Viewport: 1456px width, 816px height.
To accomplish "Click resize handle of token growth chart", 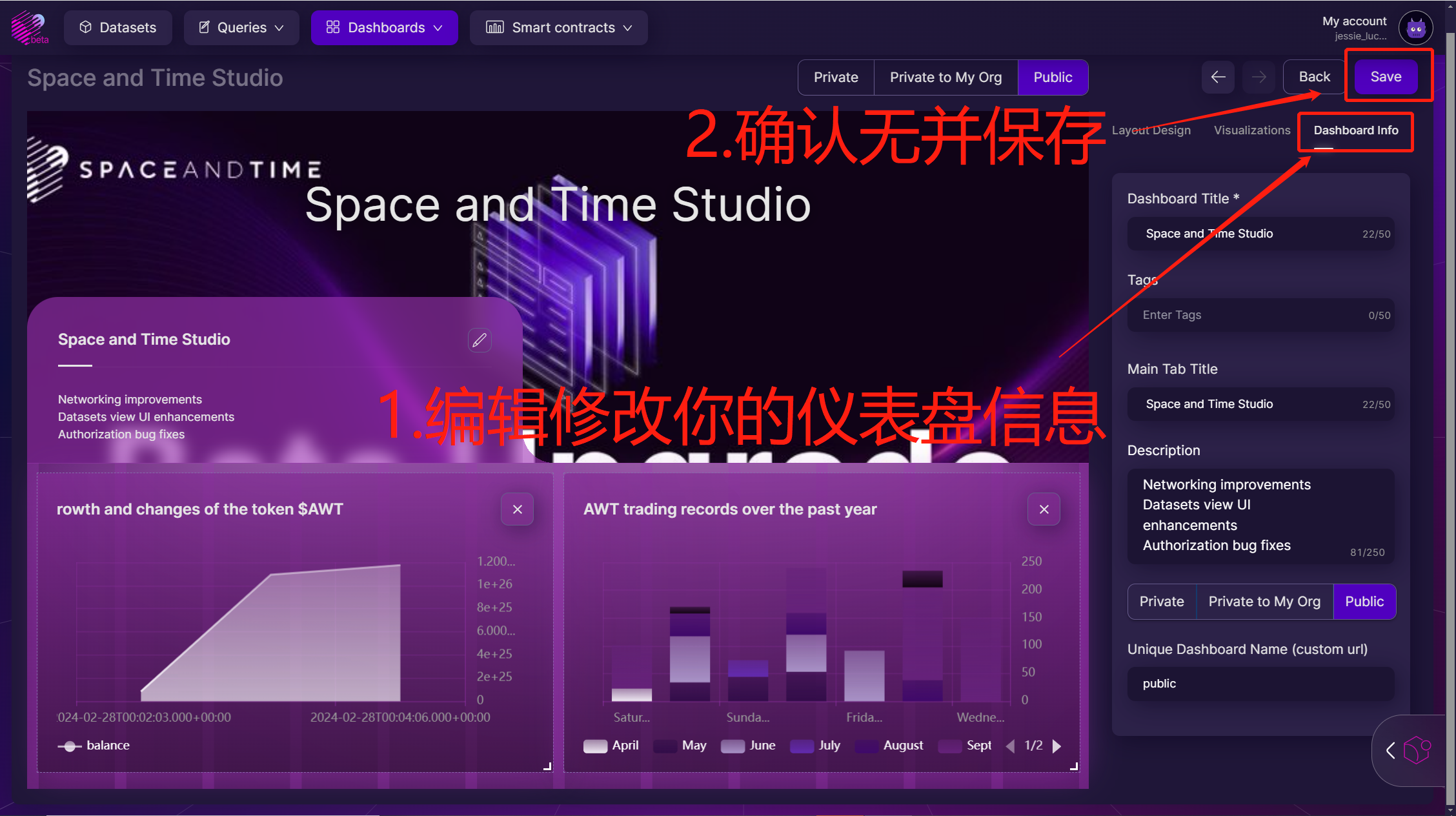I will 547,766.
